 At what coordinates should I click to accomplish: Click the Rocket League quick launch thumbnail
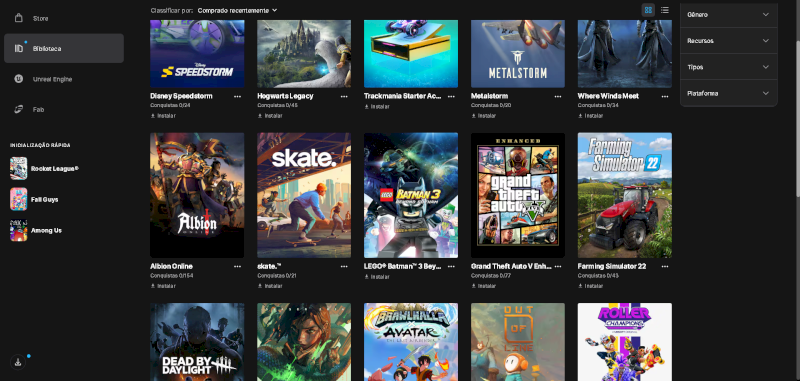(x=18, y=168)
